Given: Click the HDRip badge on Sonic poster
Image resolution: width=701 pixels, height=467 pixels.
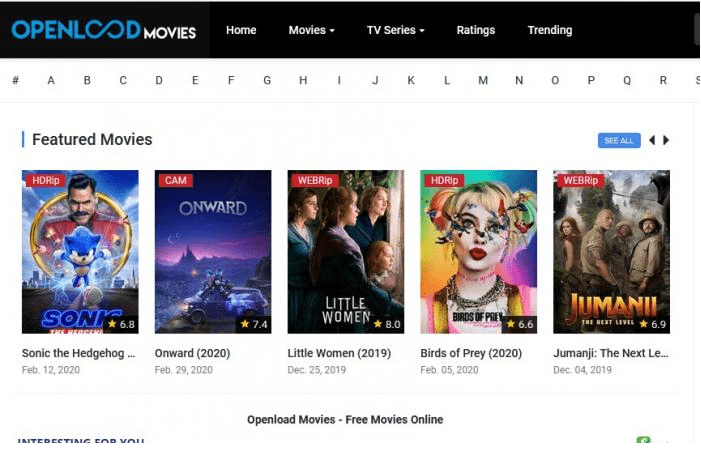Looking at the screenshot, I should 46,180.
